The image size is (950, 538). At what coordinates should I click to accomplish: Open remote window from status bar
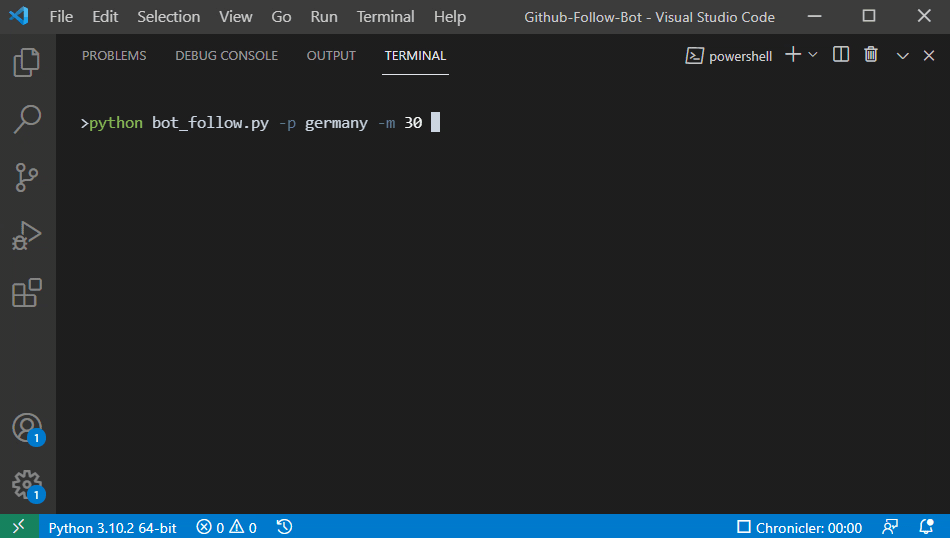19,526
